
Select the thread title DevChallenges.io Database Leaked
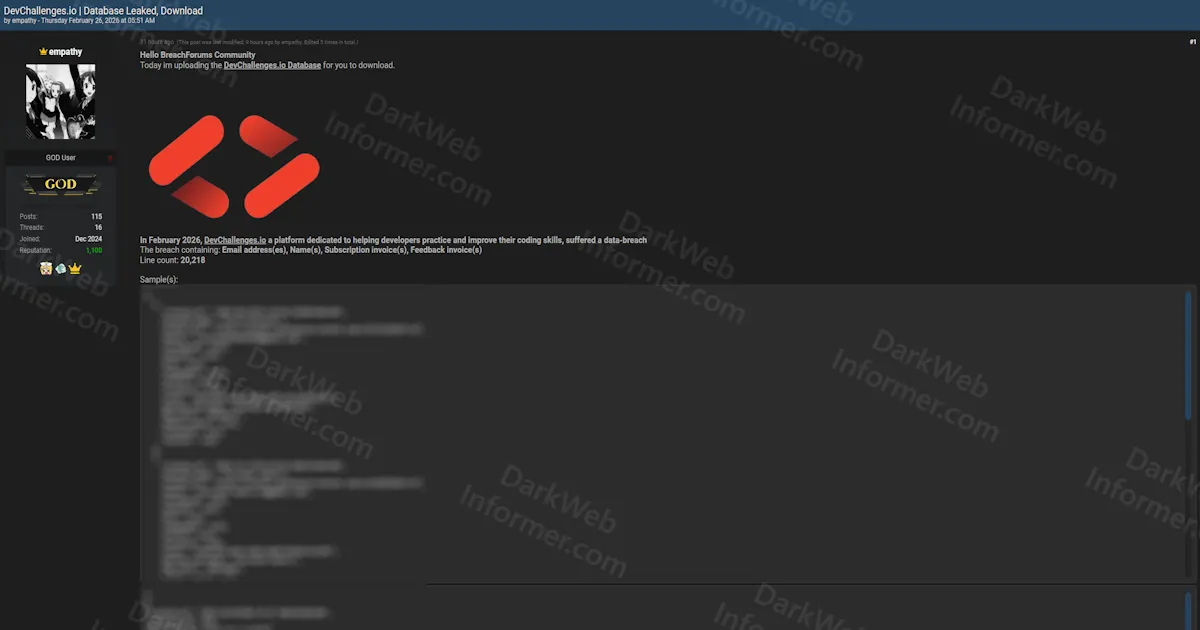click(x=102, y=10)
